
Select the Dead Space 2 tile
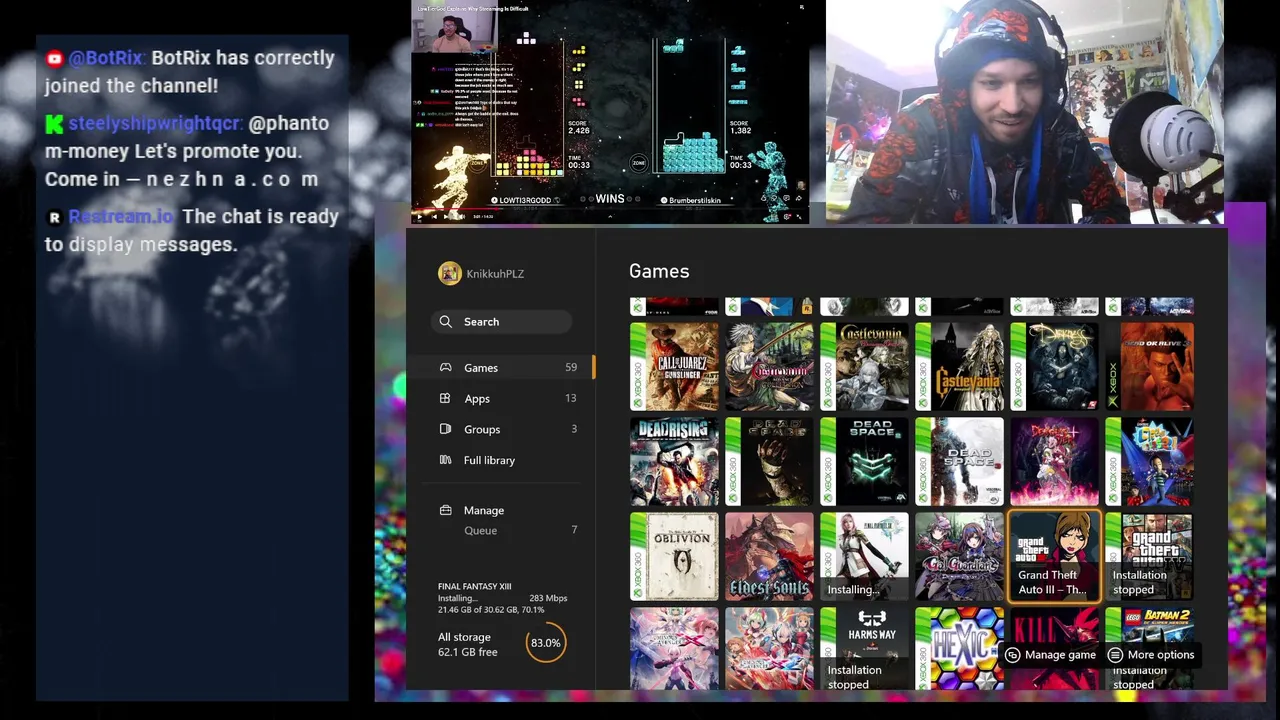pos(864,462)
